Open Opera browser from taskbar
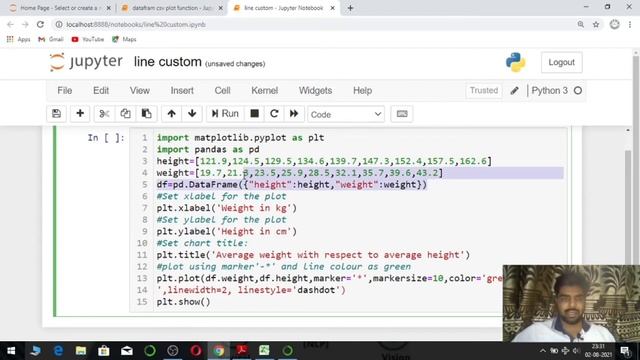 (x=196, y=351)
